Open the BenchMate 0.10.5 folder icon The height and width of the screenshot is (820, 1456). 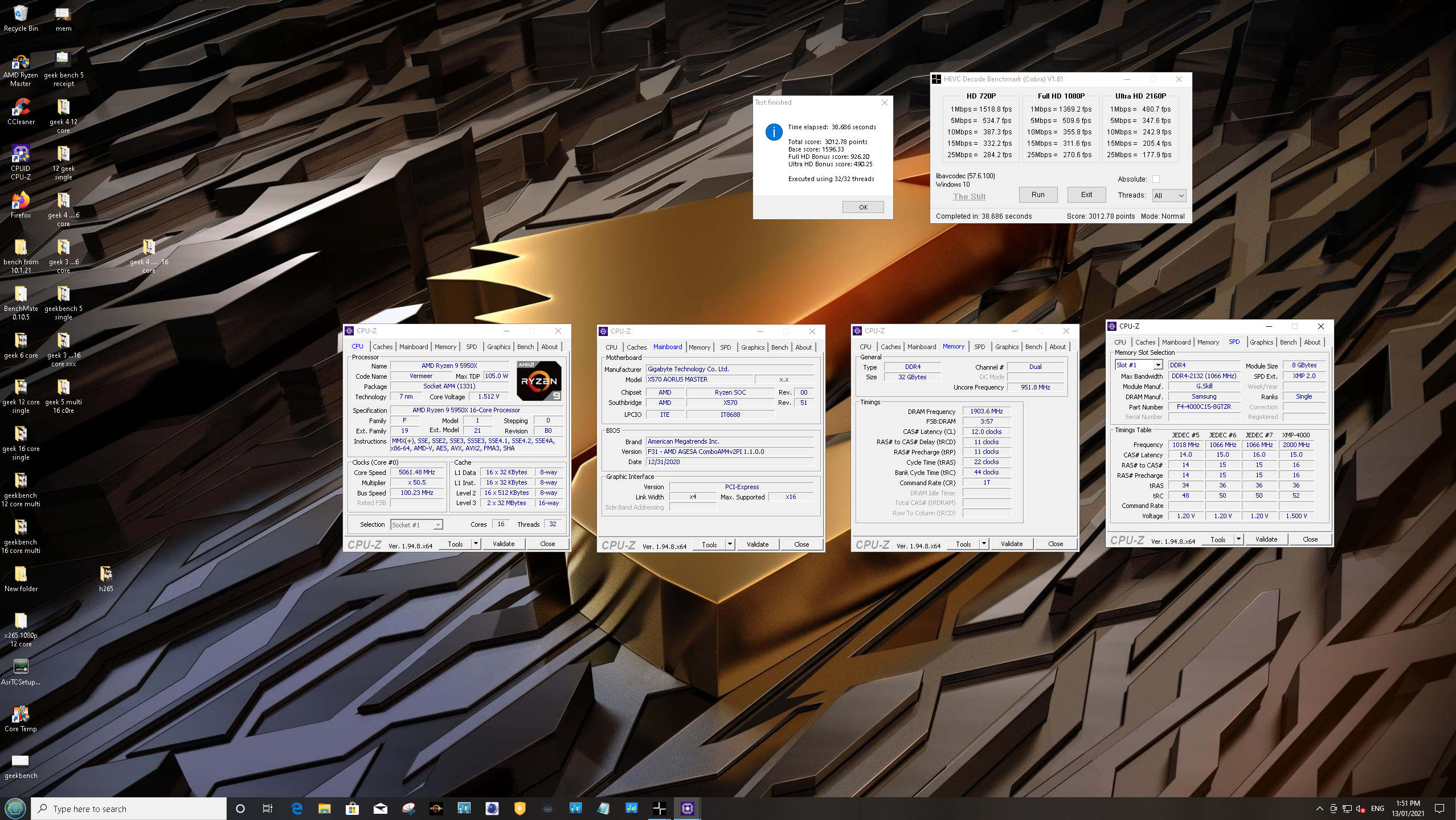click(x=21, y=302)
